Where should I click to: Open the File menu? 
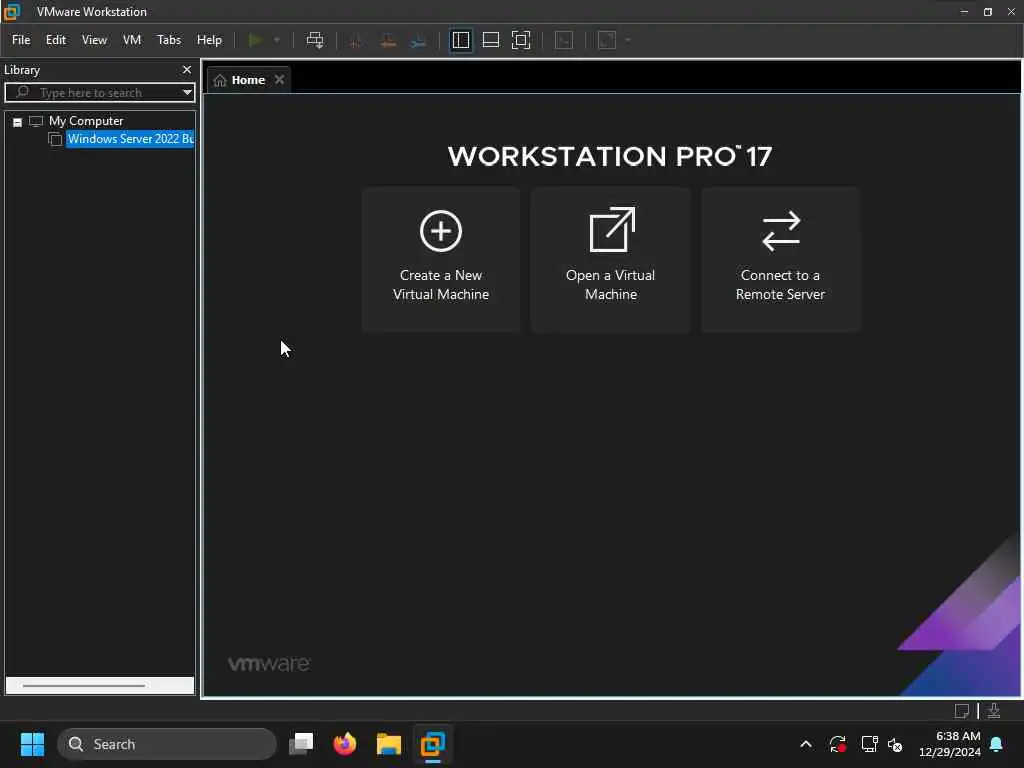coord(21,40)
